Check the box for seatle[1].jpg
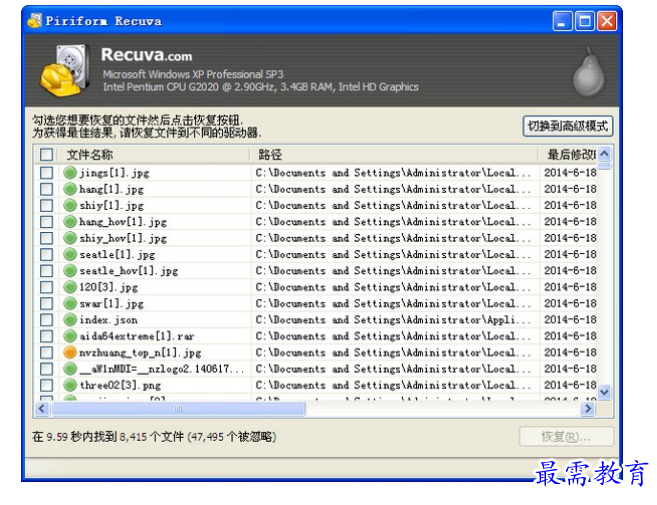 coord(47,254)
